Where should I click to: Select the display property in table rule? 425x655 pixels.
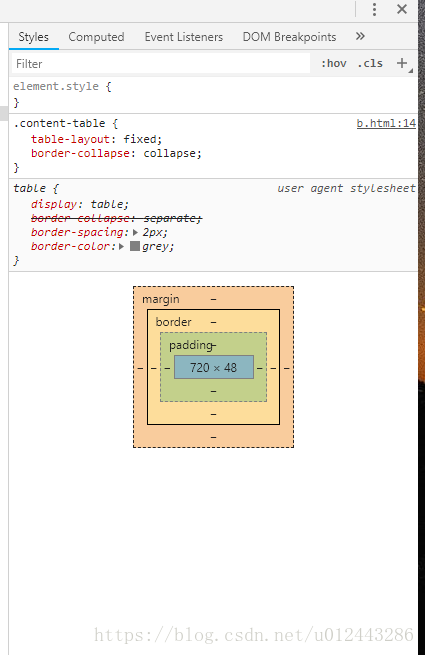tap(54, 204)
